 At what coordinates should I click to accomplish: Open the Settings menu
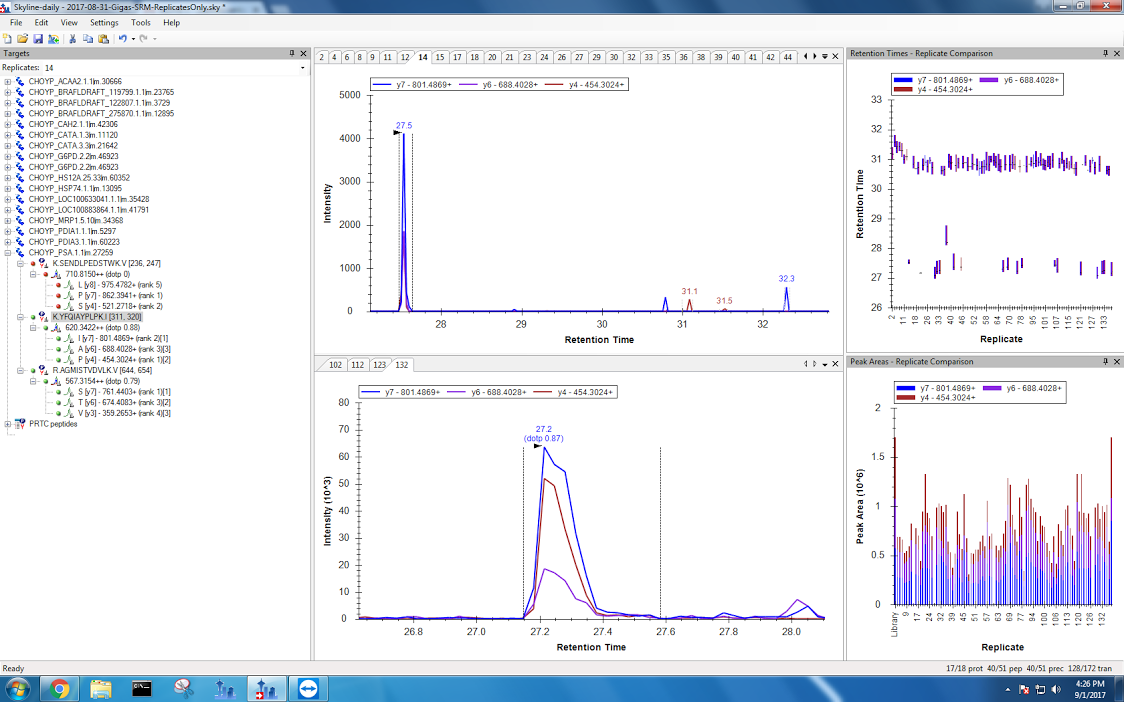[103, 22]
